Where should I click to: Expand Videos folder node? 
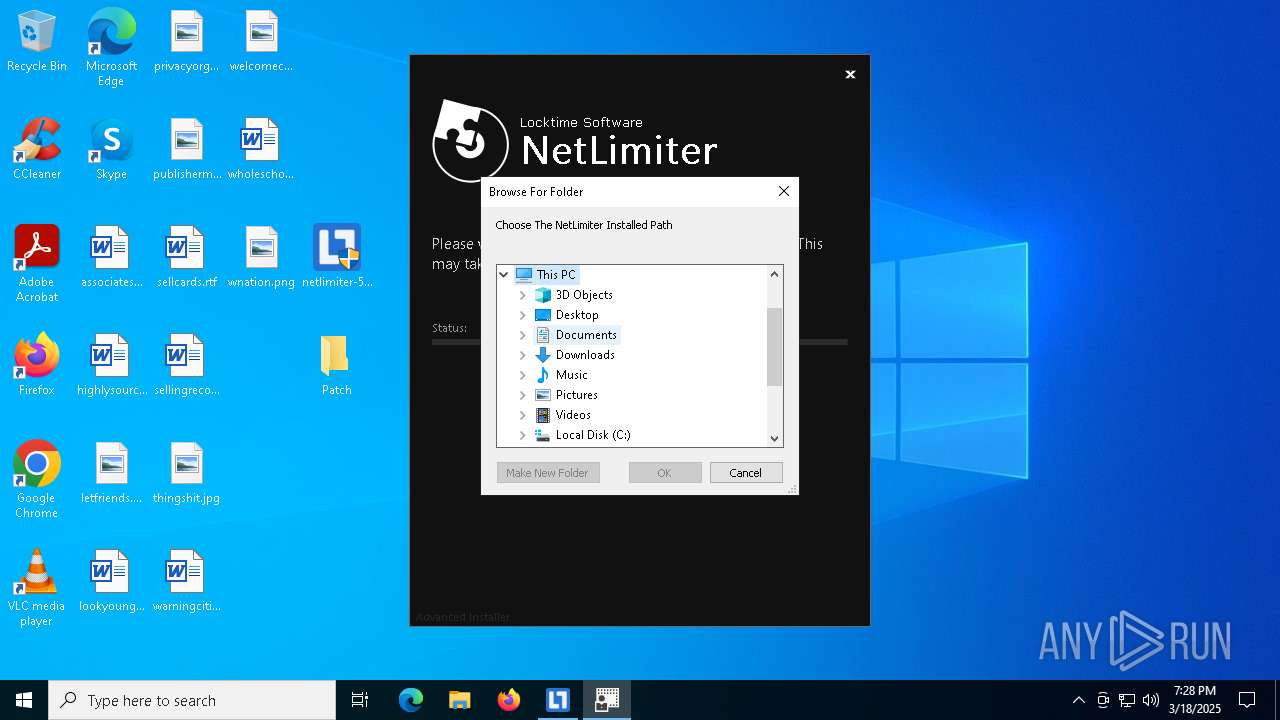522,415
